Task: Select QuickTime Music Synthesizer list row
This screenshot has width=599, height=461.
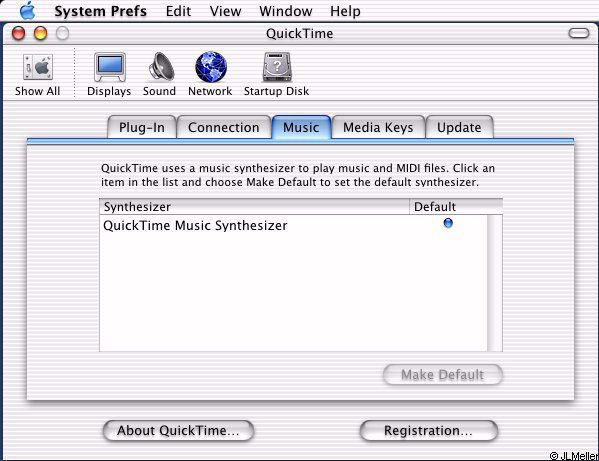Action: point(293,225)
